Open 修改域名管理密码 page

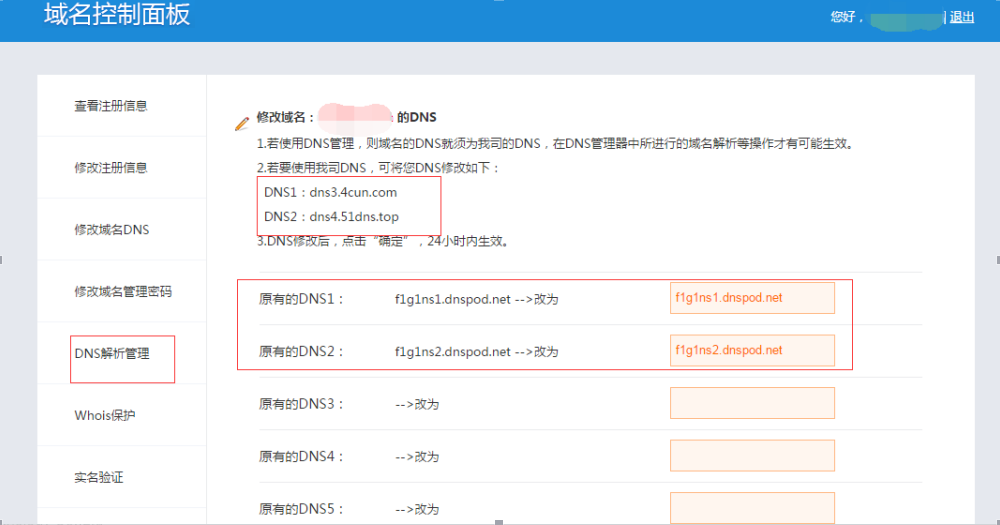[122, 292]
